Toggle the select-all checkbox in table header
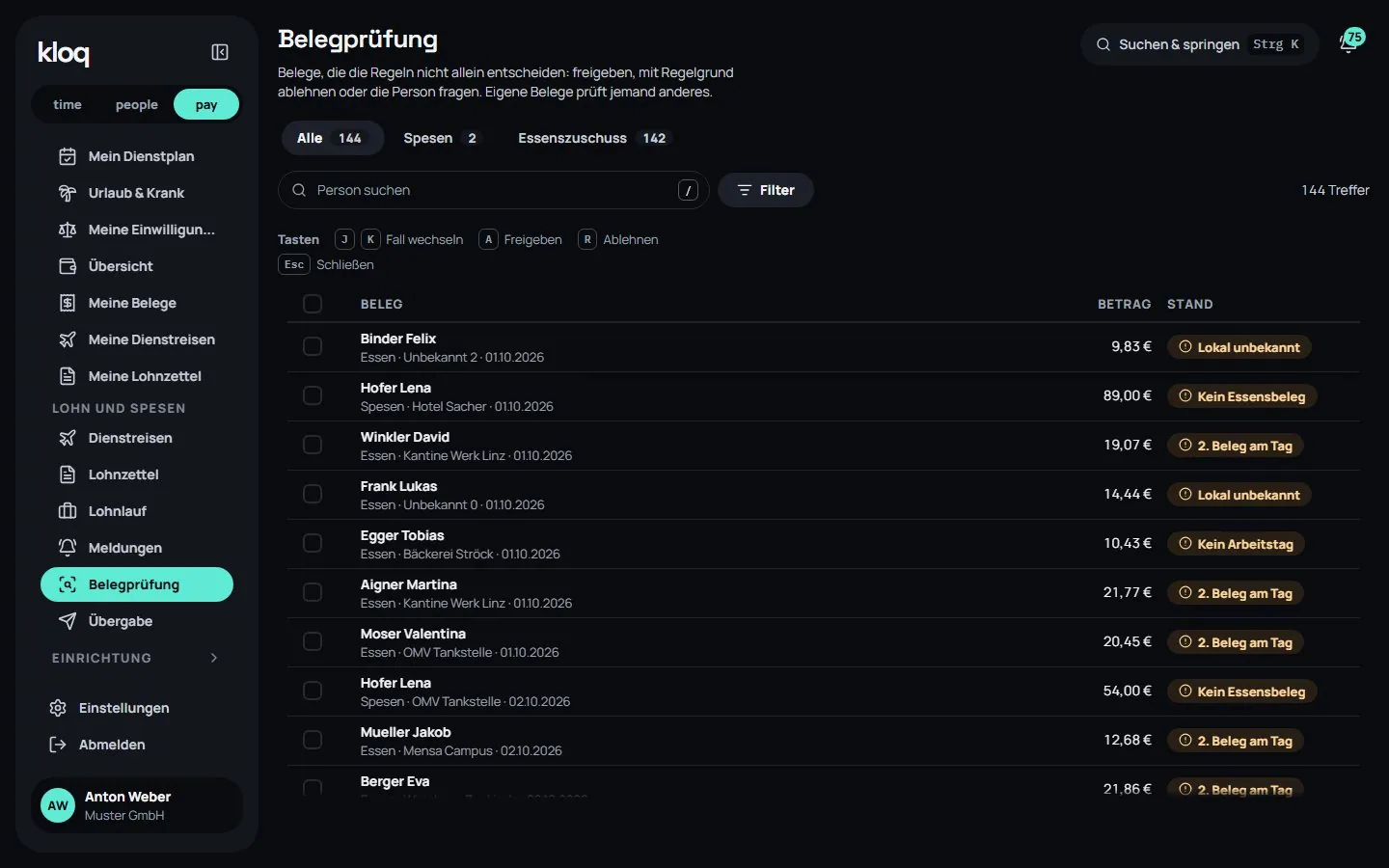1389x868 pixels. [313, 304]
